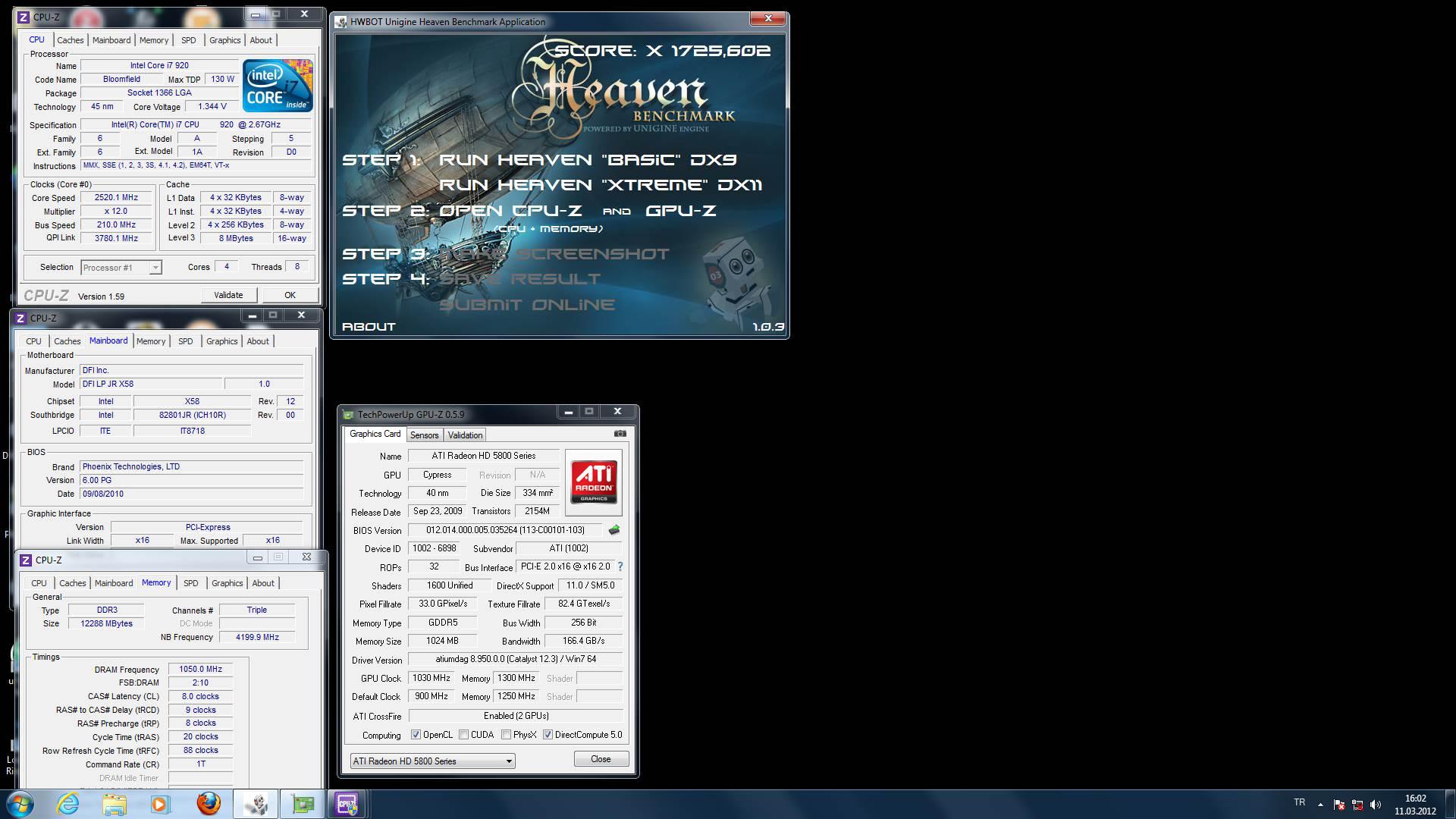Open the Windows Start menu orb
This screenshot has width=1456, height=819.
point(20,804)
